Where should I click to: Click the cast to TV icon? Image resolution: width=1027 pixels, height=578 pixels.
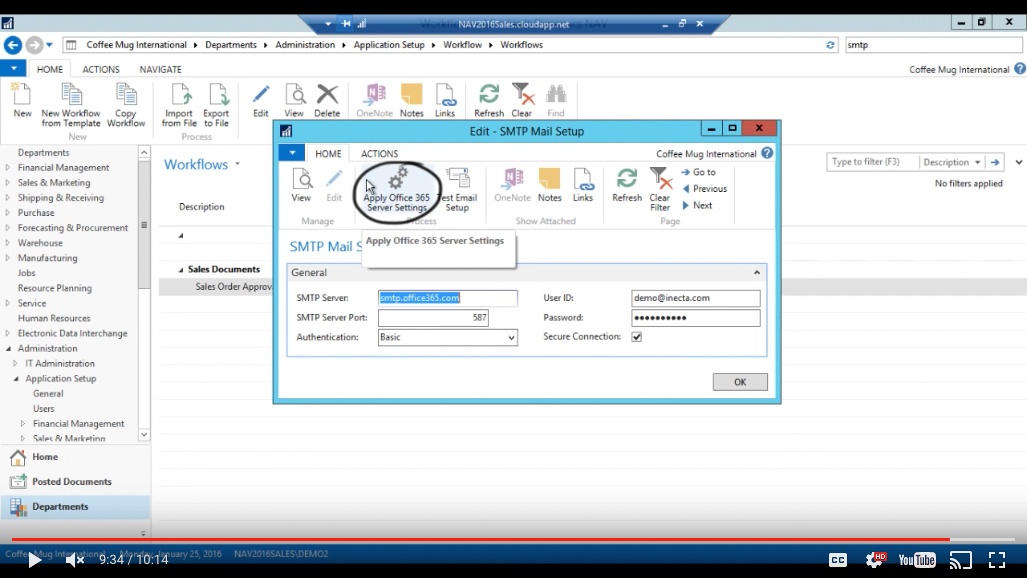(x=961, y=560)
